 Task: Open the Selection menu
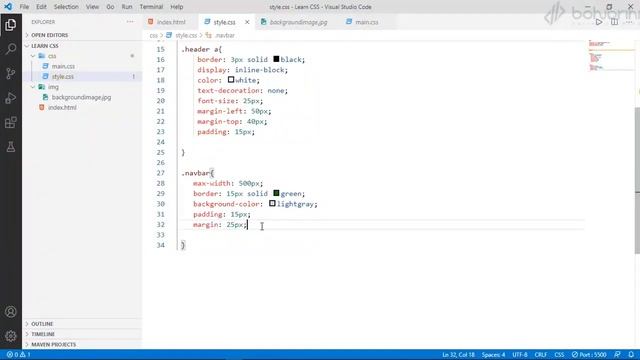66,7
